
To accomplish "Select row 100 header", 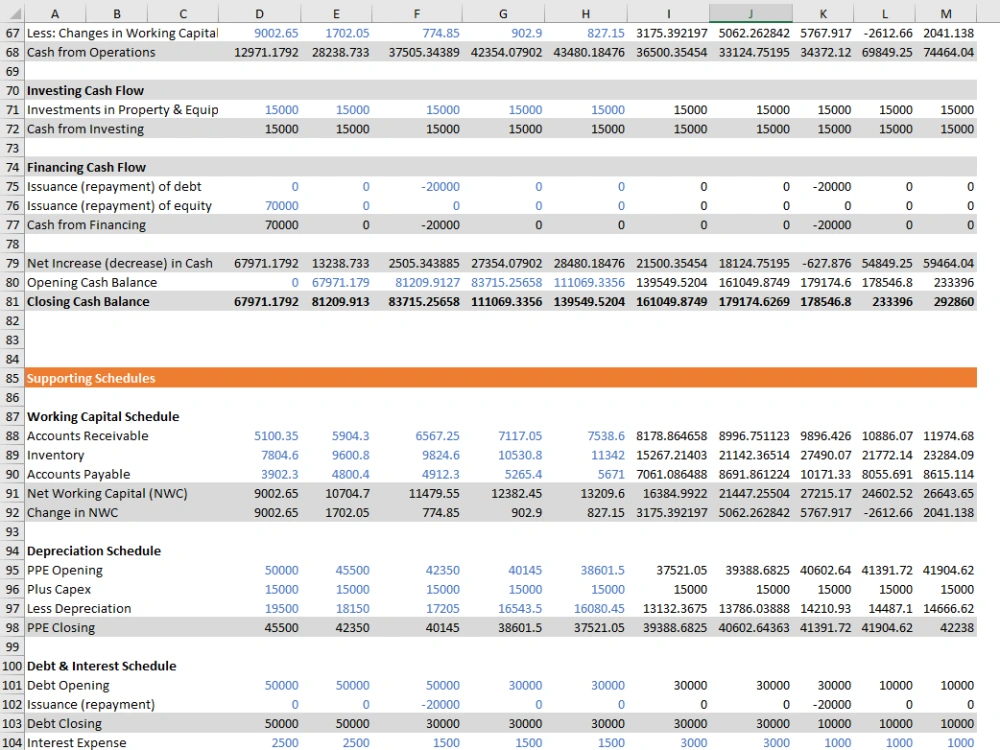I will [x=12, y=666].
